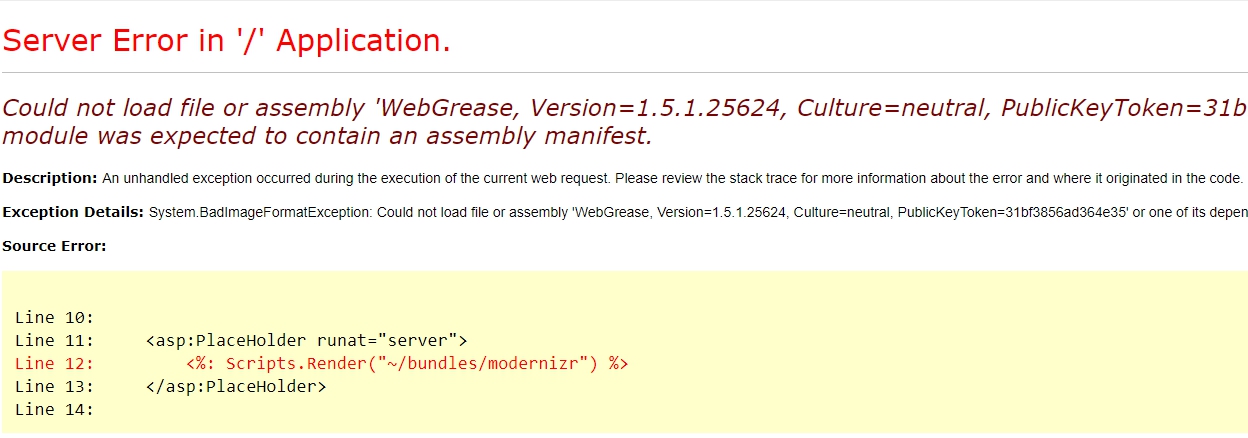The height and width of the screenshot is (438, 1248).
Task: Click the bold 'Exception Details:' label
Action: [73, 212]
